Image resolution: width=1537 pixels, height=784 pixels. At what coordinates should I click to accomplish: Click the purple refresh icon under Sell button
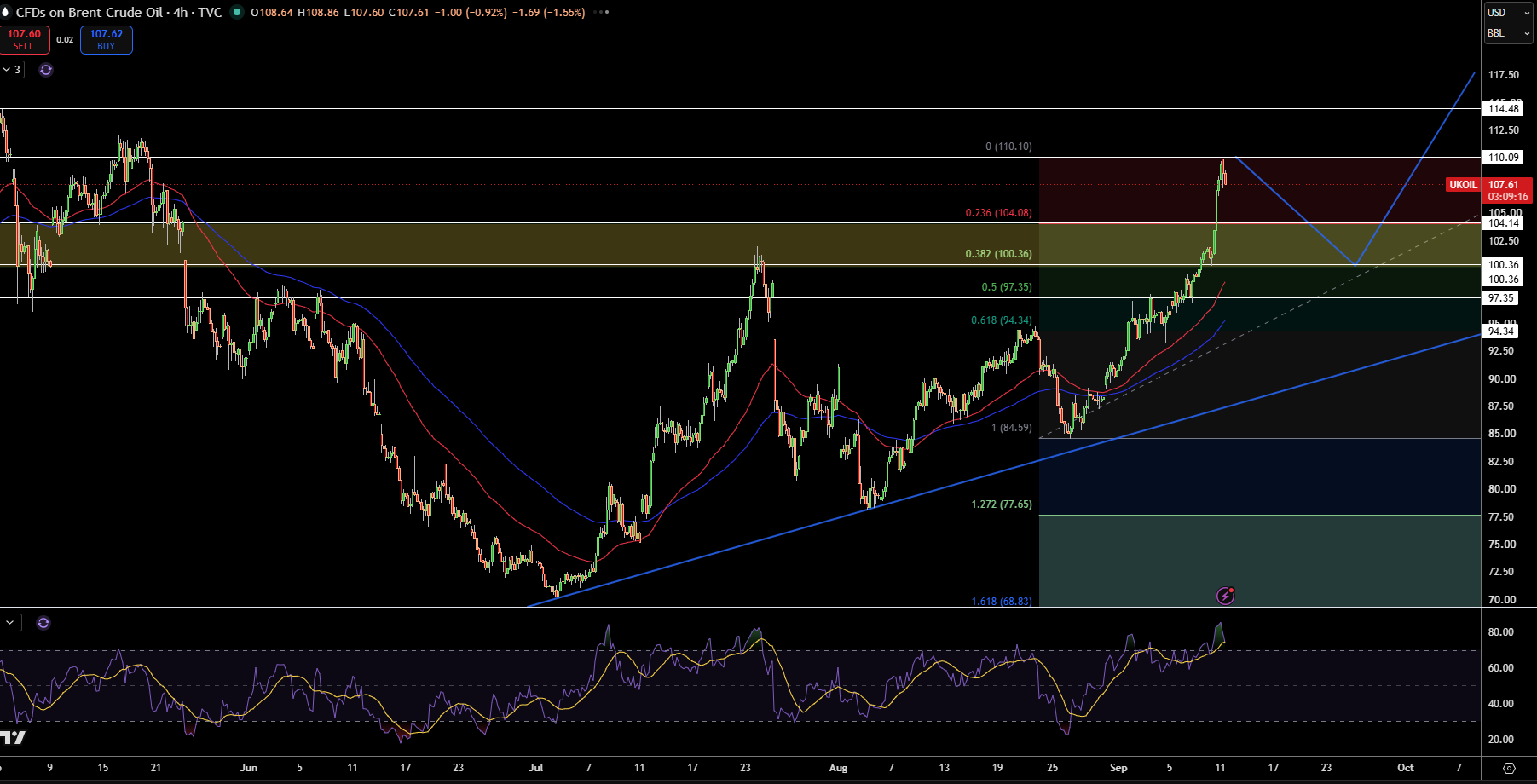46,70
